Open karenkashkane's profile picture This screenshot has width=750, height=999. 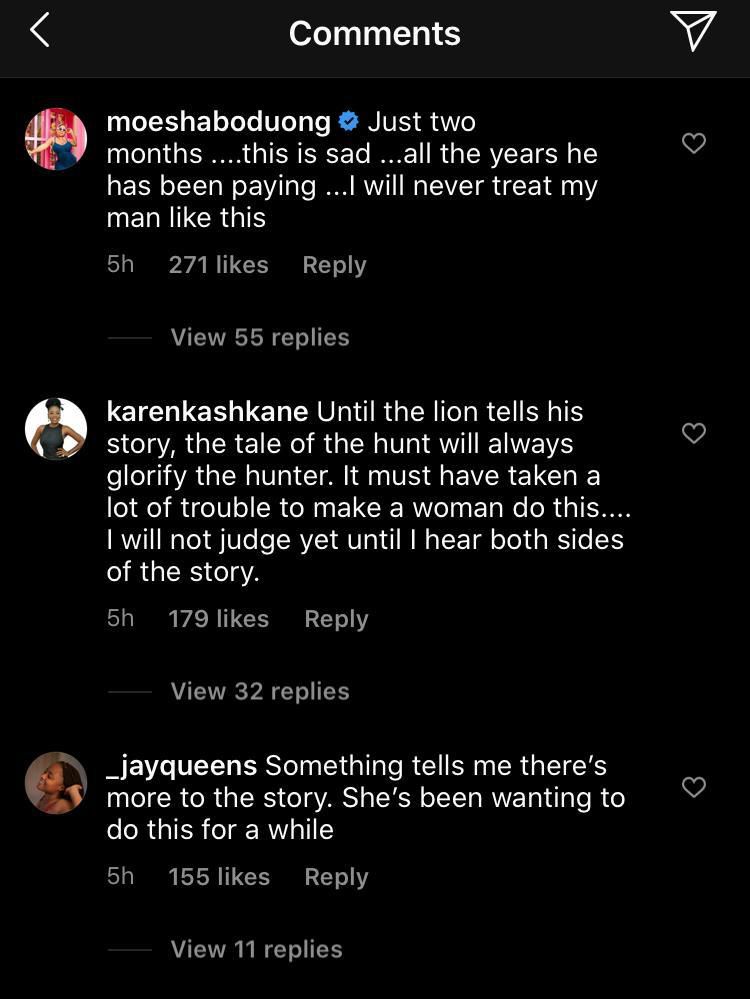click(x=56, y=429)
